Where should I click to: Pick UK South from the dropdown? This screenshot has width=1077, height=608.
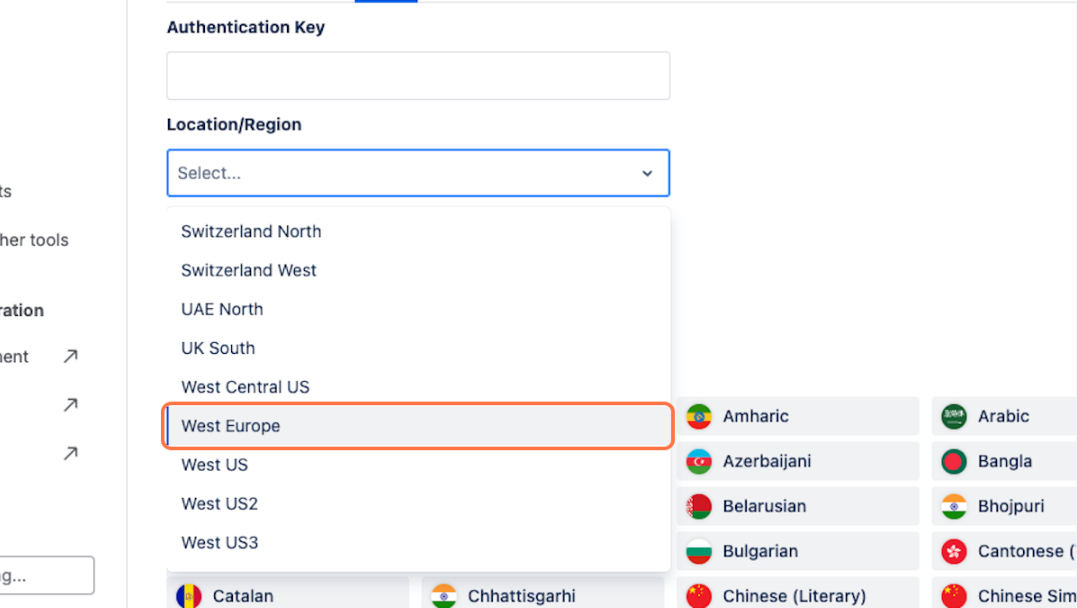coord(218,348)
